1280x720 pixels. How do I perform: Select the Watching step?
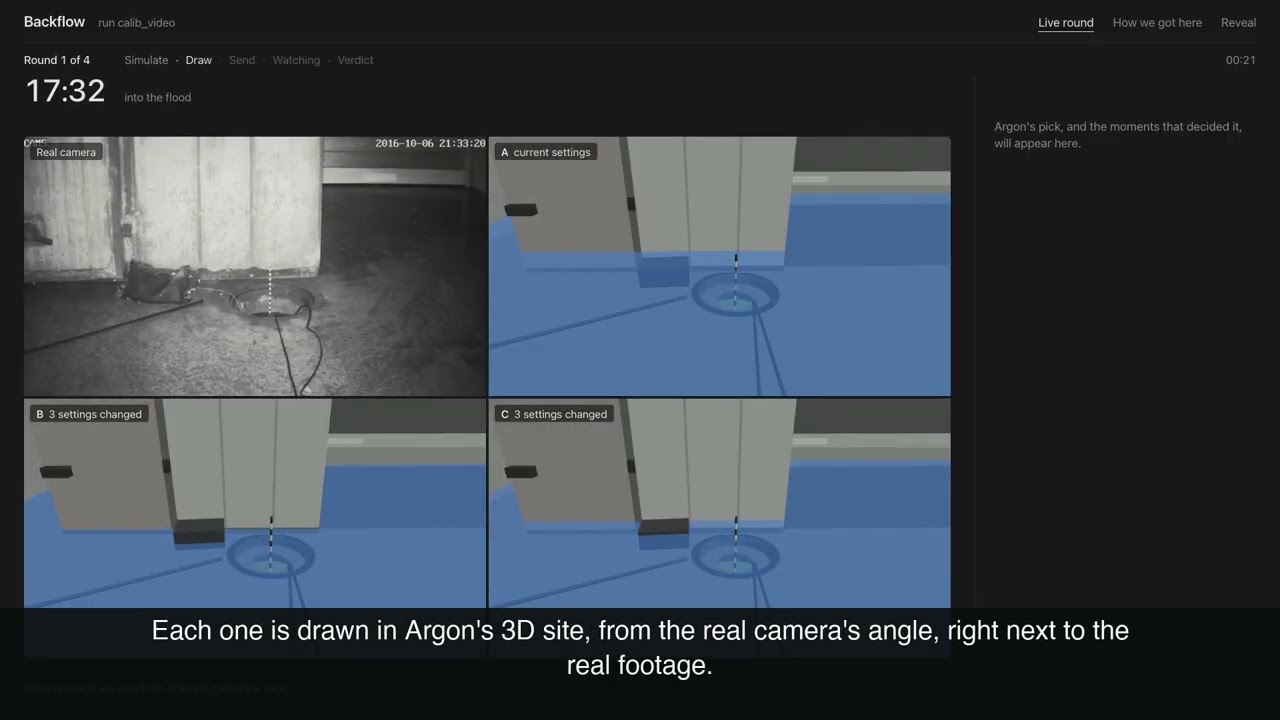click(296, 60)
